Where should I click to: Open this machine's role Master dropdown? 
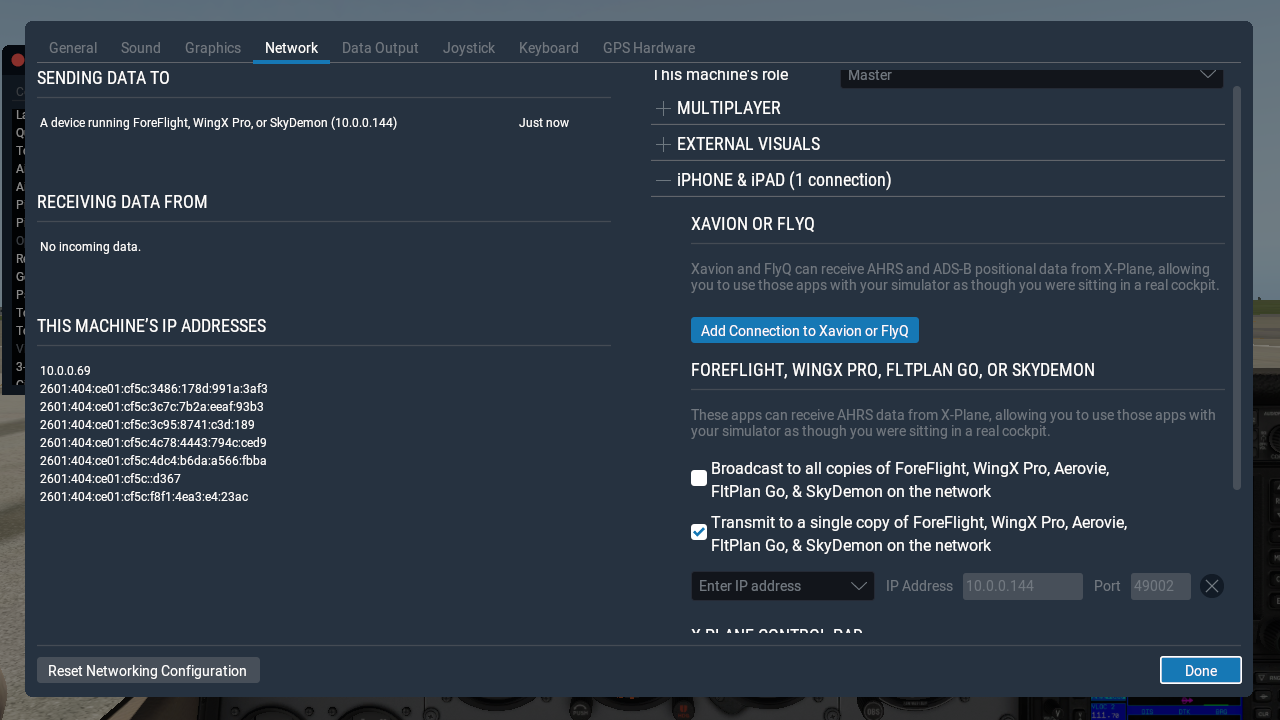point(1031,75)
